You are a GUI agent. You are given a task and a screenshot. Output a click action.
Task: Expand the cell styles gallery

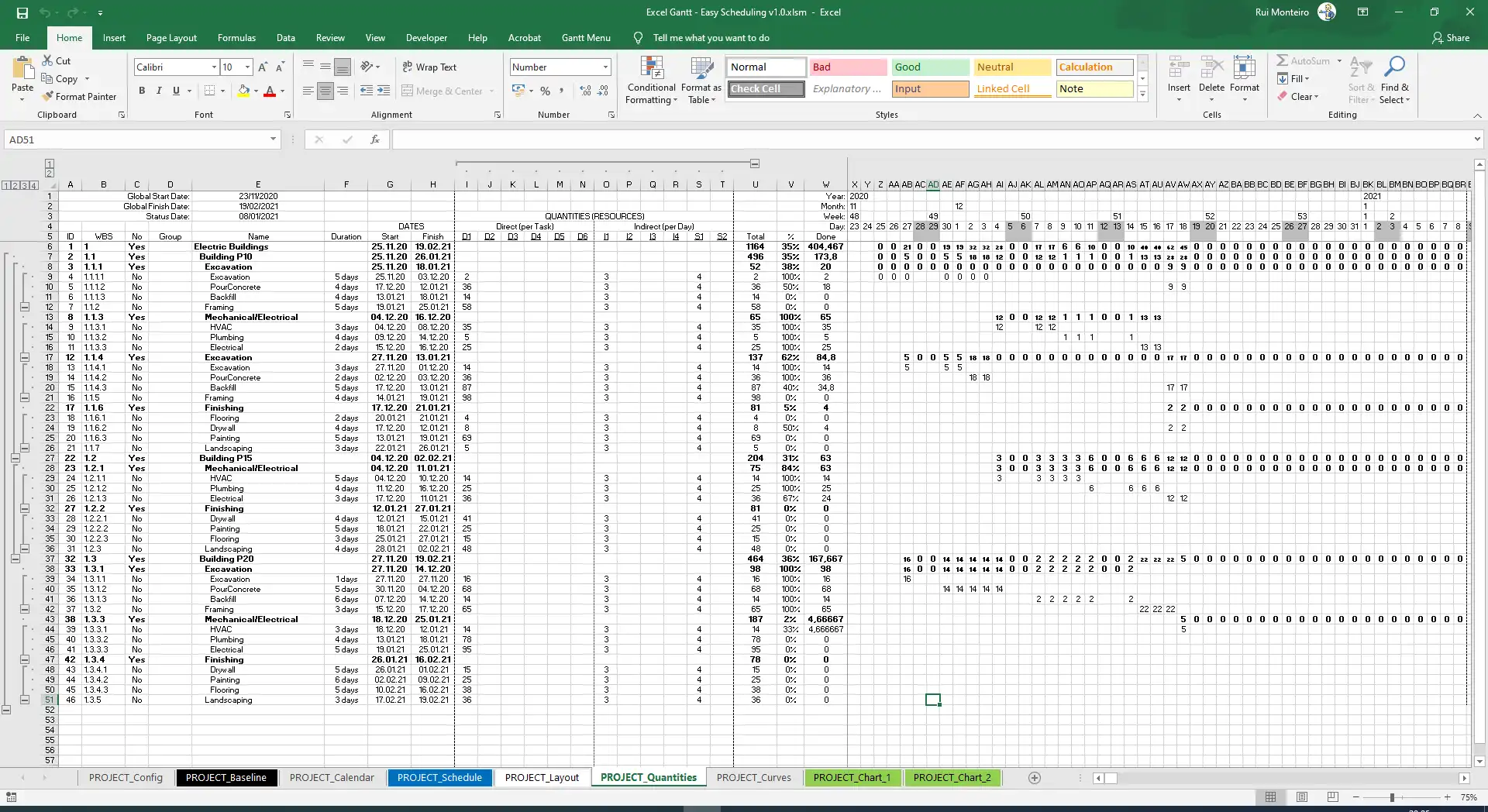coord(1142,95)
